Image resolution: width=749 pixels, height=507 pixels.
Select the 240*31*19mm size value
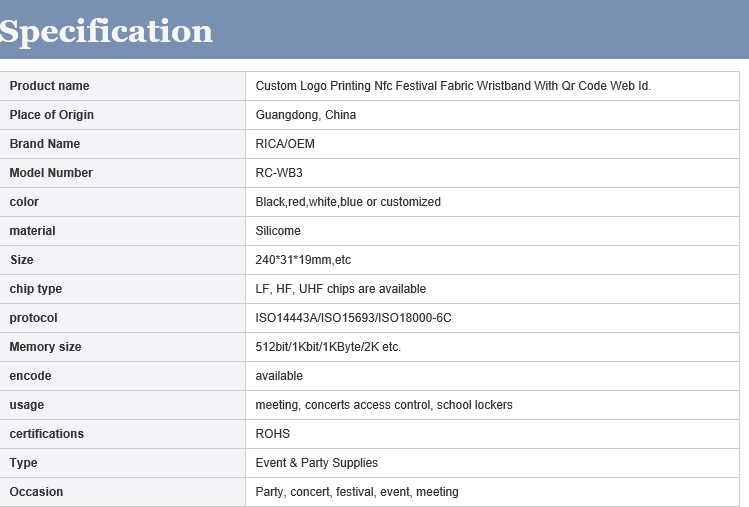click(303, 260)
